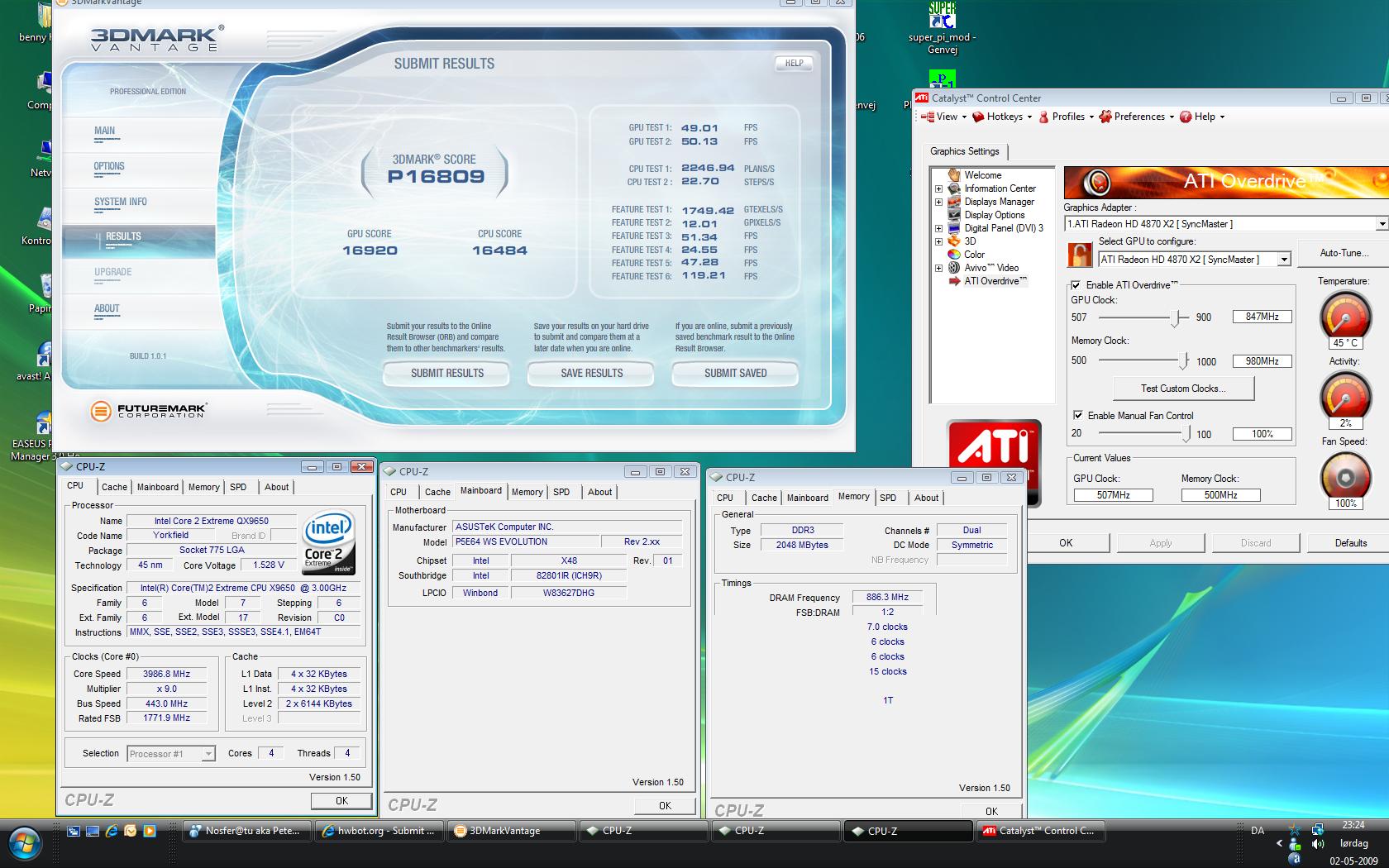
Task: Toggle Enable Manual Fan Control checkbox
Action: tap(1077, 416)
